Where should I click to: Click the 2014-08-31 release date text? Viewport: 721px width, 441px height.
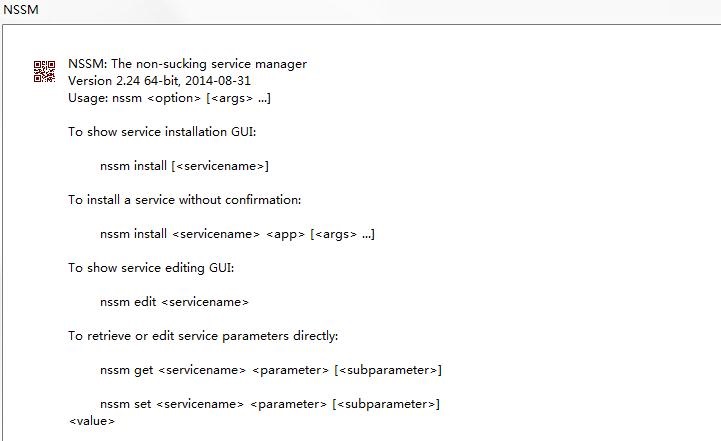pos(218,80)
